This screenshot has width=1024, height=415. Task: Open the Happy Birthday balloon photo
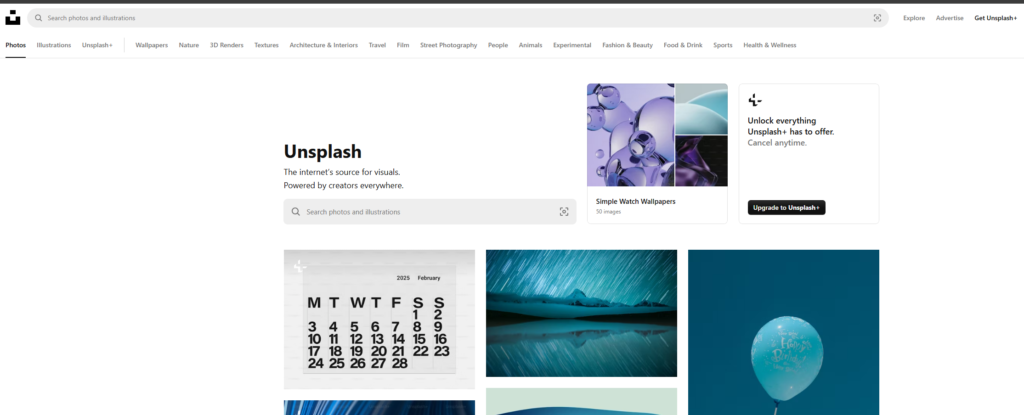click(x=784, y=332)
